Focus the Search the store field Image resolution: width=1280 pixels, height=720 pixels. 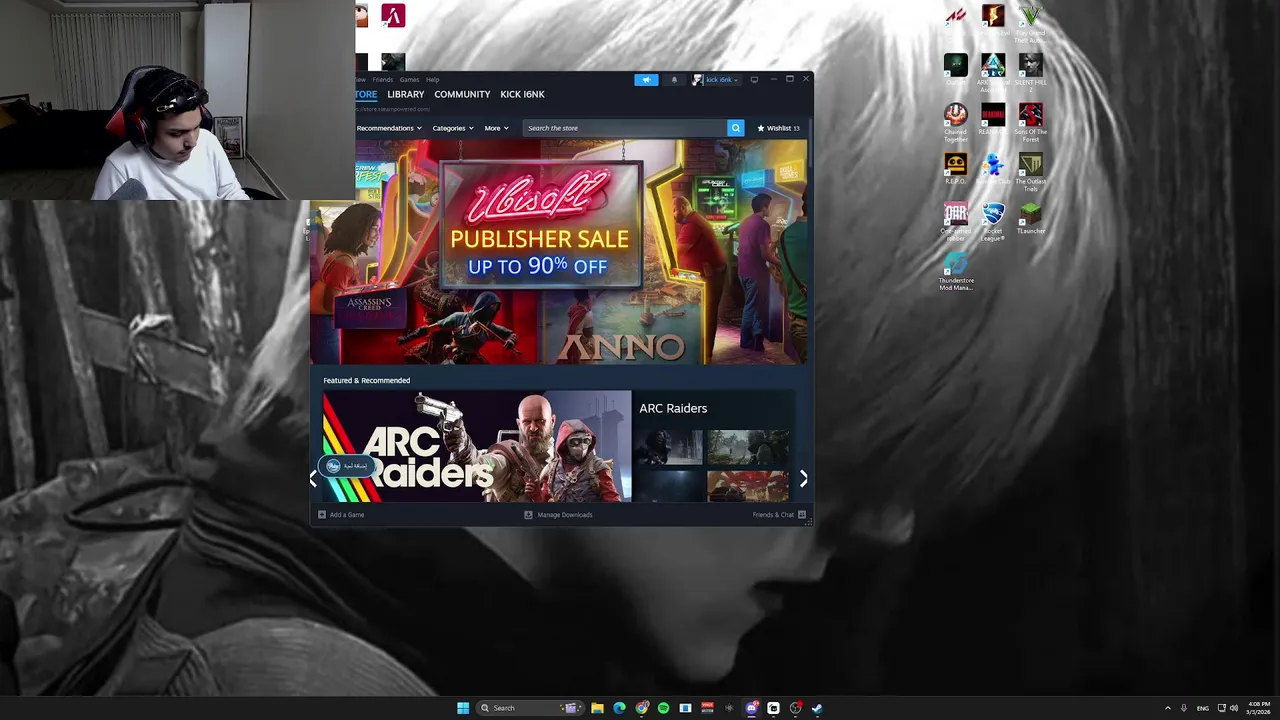(x=625, y=128)
